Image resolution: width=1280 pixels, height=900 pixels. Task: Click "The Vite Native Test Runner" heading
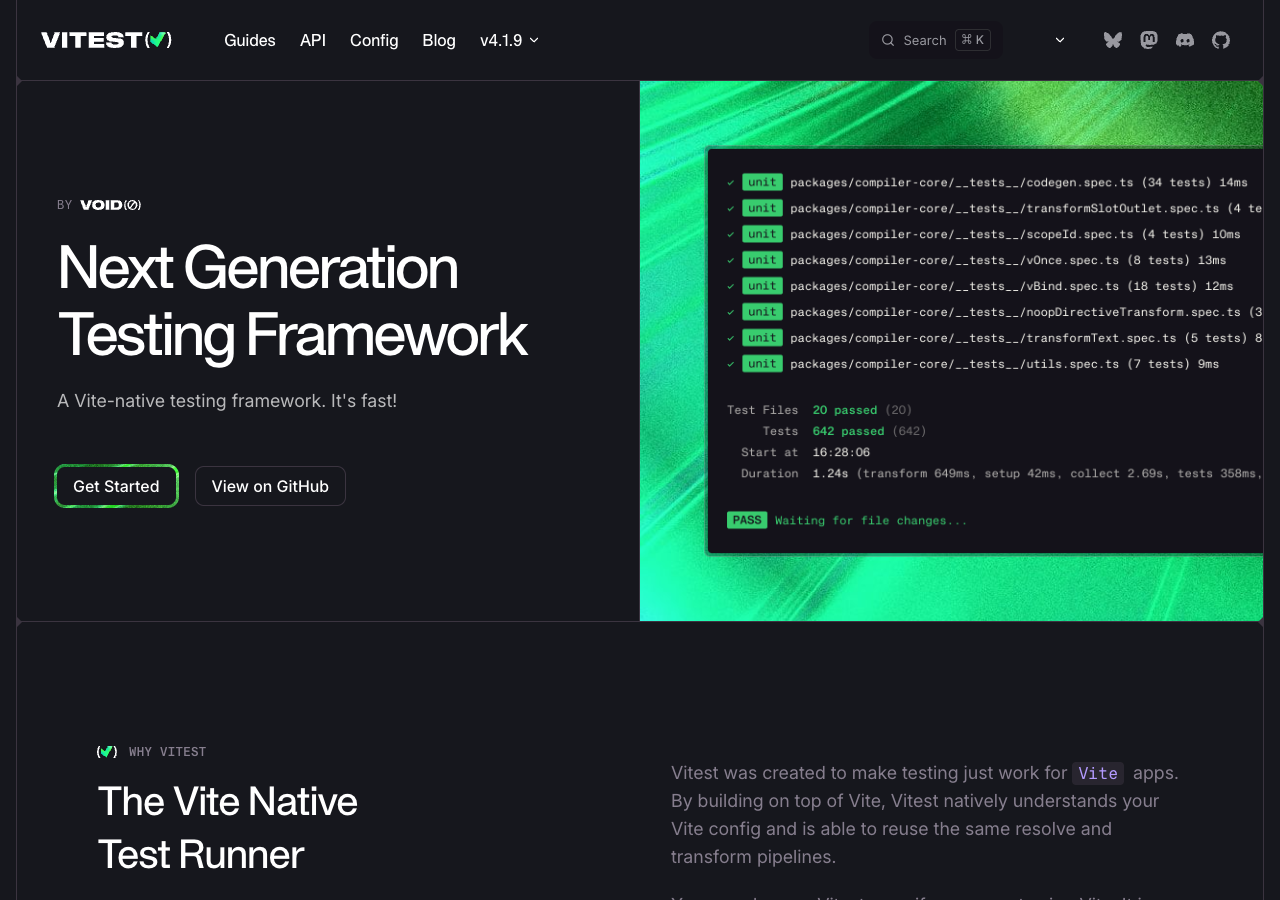pos(228,828)
